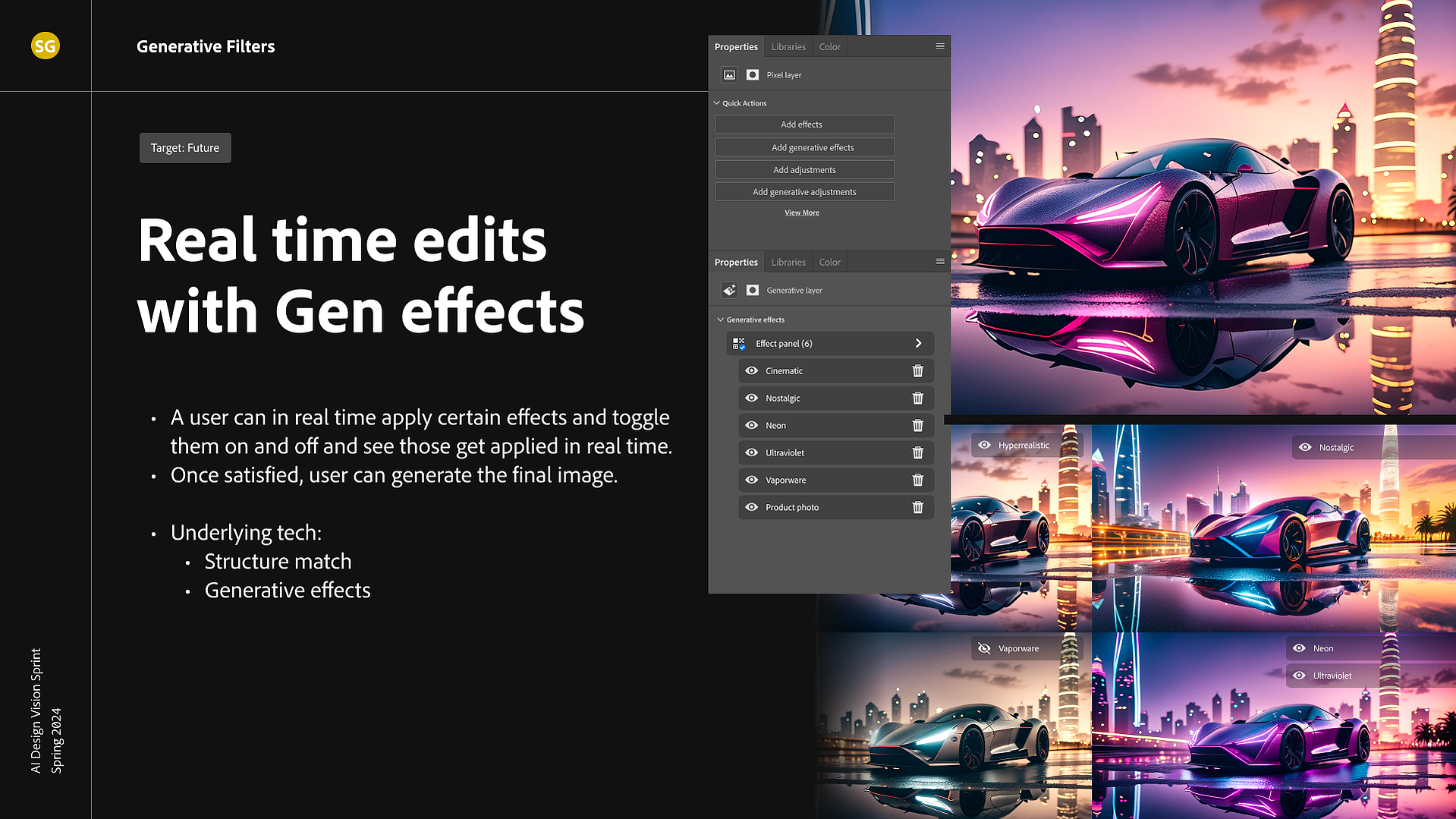This screenshot has width=1456, height=819.
Task: Select the Nostalgic blue-neon car thumbnail
Action: pos(1274,528)
